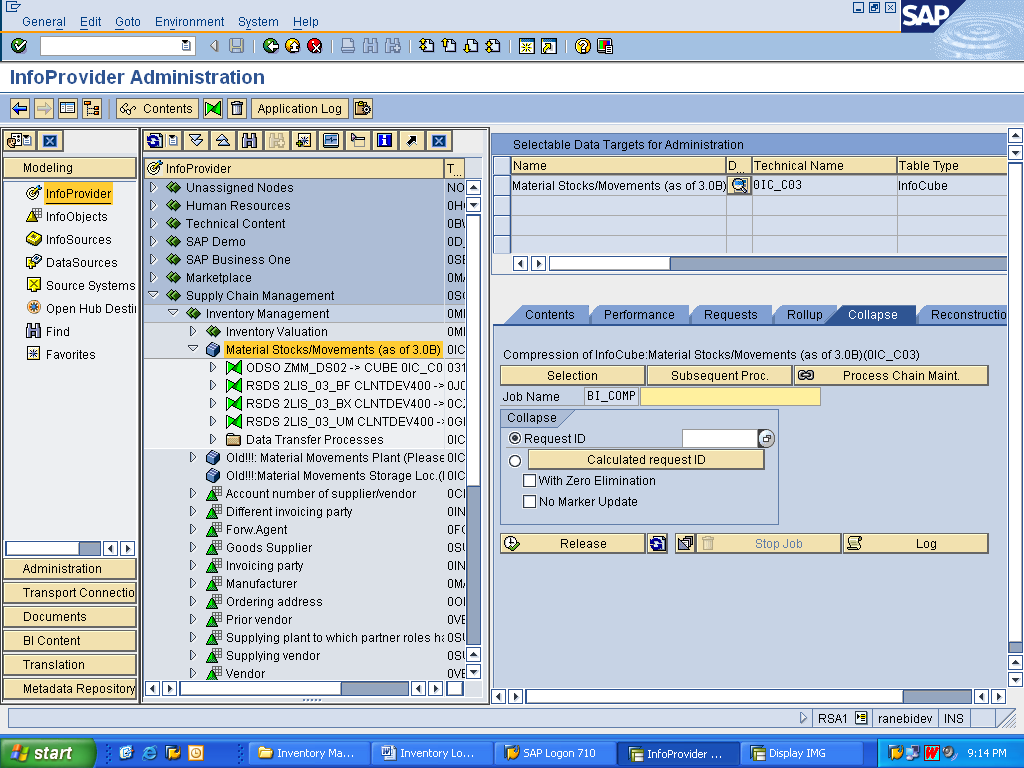Click the process chain link icon
The height and width of the screenshot is (768, 1024).
tap(806, 376)
